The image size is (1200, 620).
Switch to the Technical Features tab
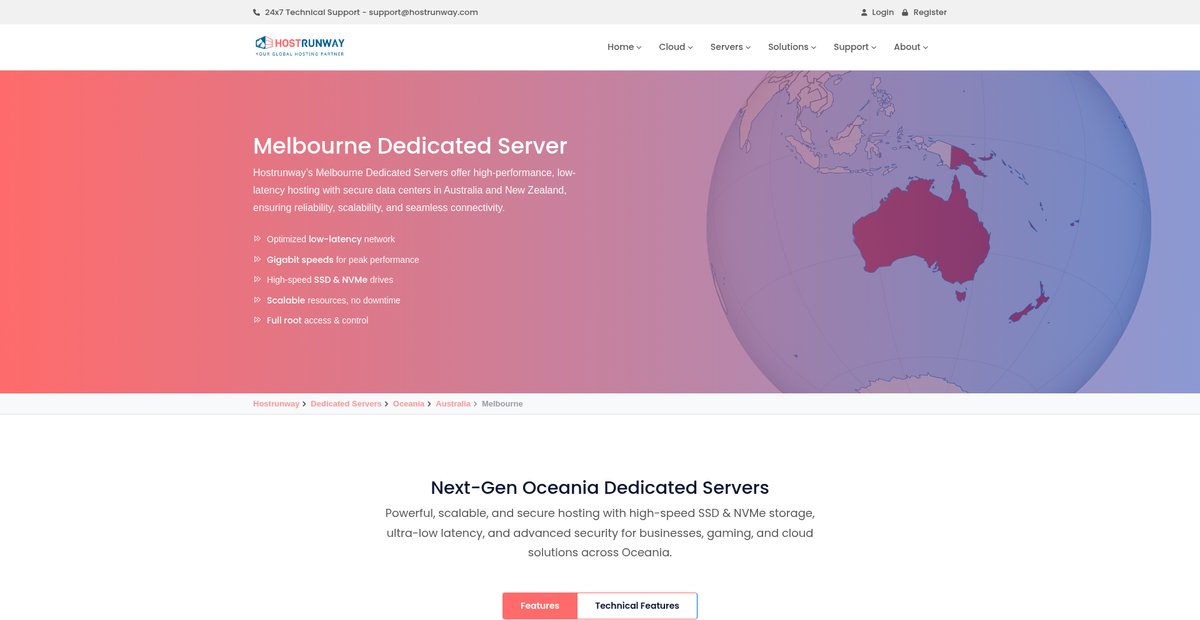tap(637, 606)
